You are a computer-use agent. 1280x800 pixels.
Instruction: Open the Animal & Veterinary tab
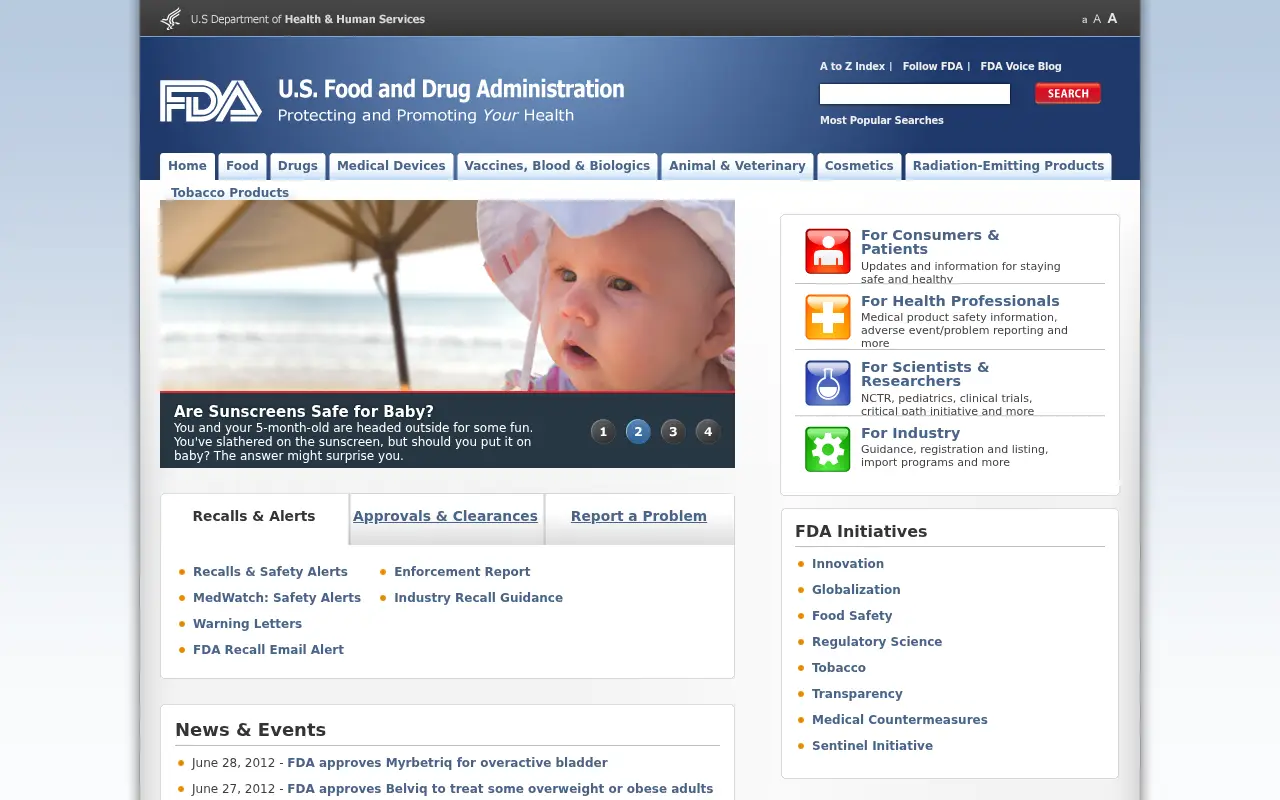click(x=737, y=166)
